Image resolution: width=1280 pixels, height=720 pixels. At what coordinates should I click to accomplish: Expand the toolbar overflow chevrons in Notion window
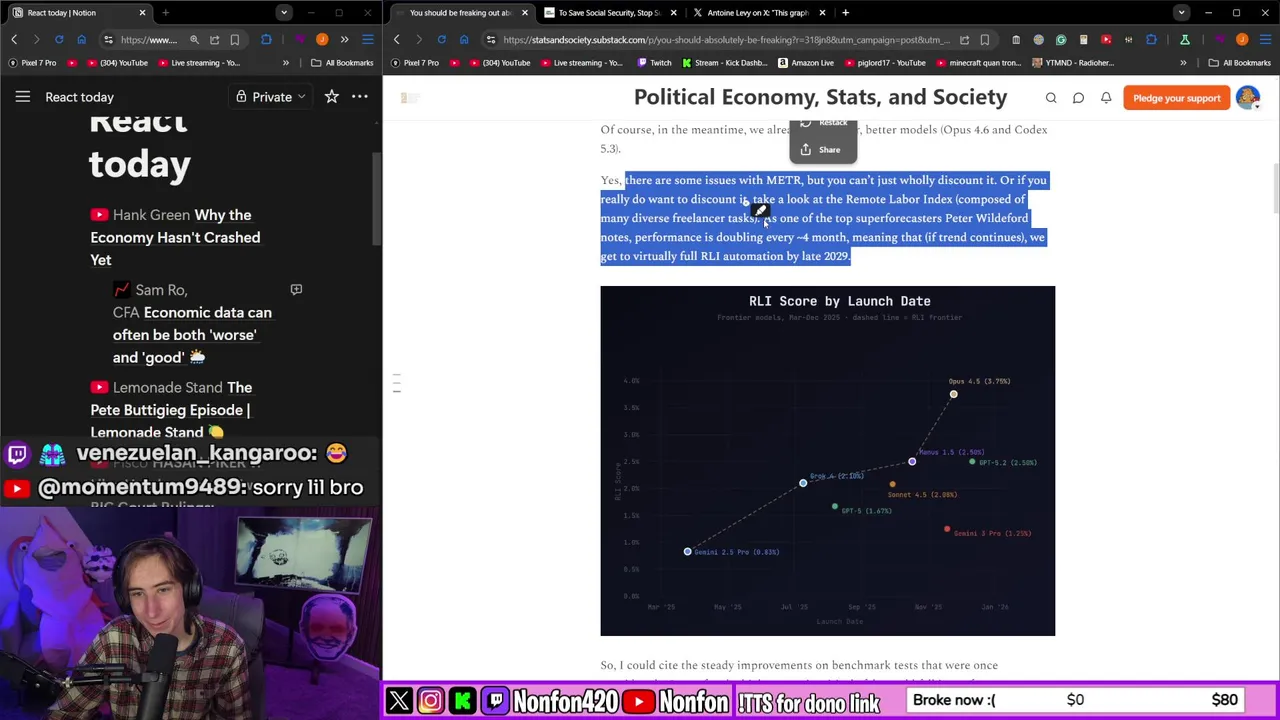[x=344, y=40]
